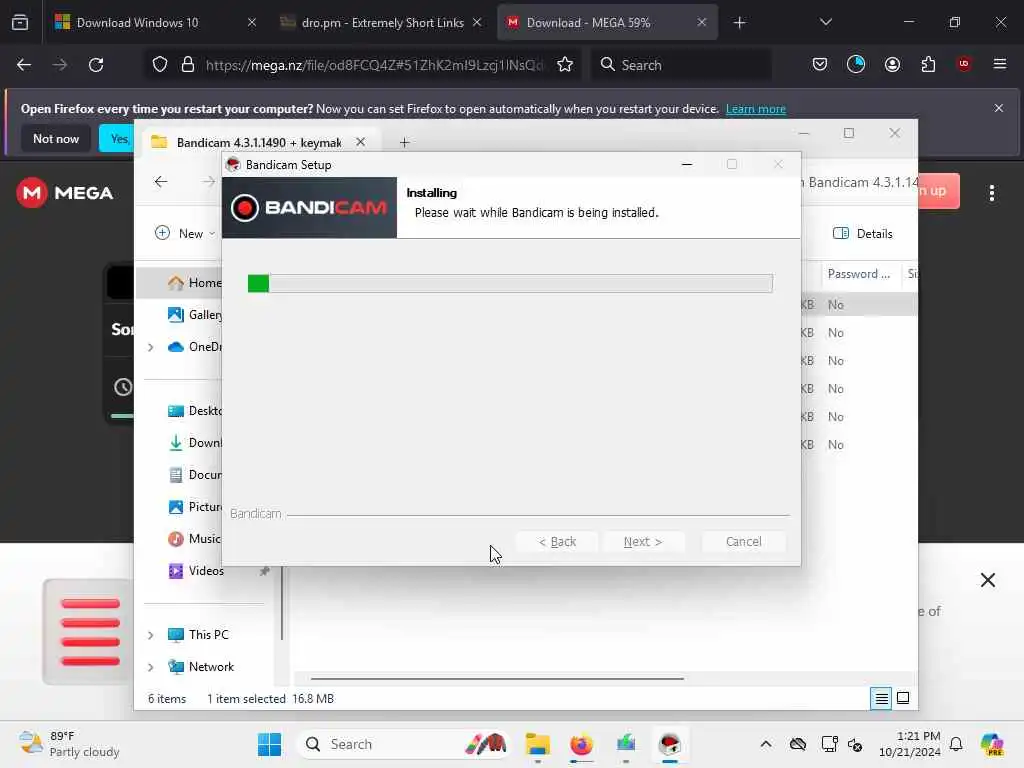This screenshot has height=768, width=1024.
Task: Open the Firefox View icon
Action: pyautogui.click(x=20, y=23)
